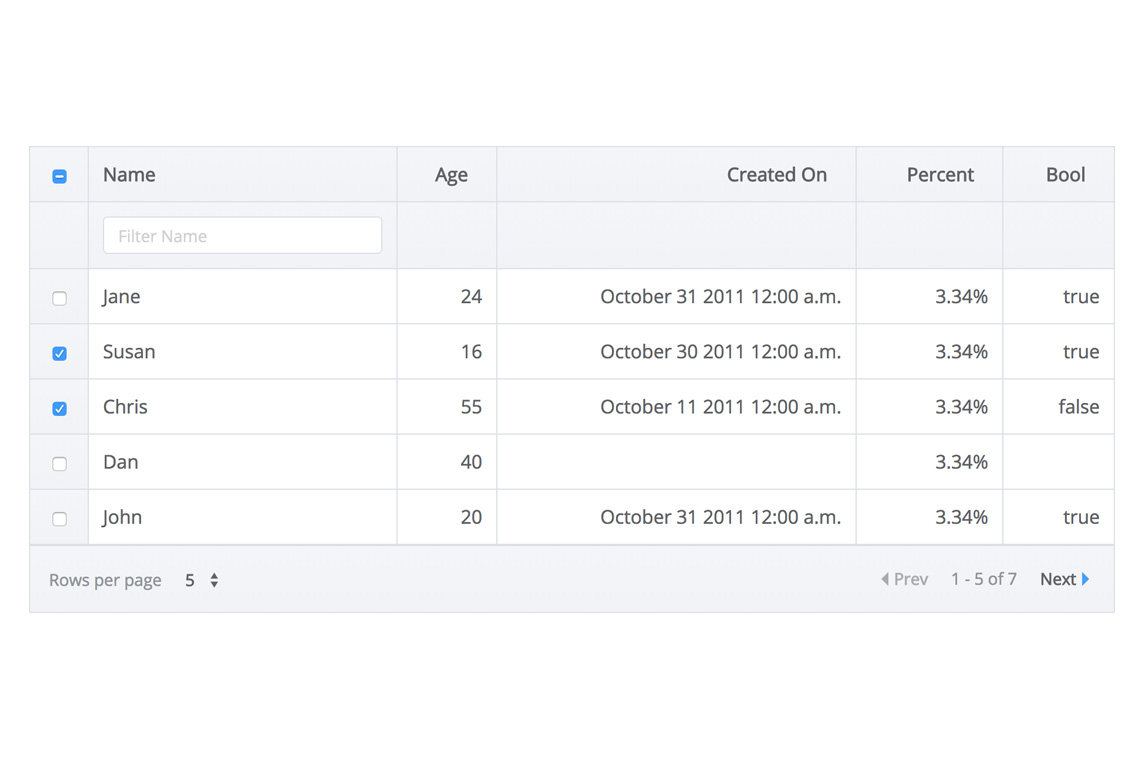Sort by the Percent column header
This screenshot has width=1144, height=758.
940,174
